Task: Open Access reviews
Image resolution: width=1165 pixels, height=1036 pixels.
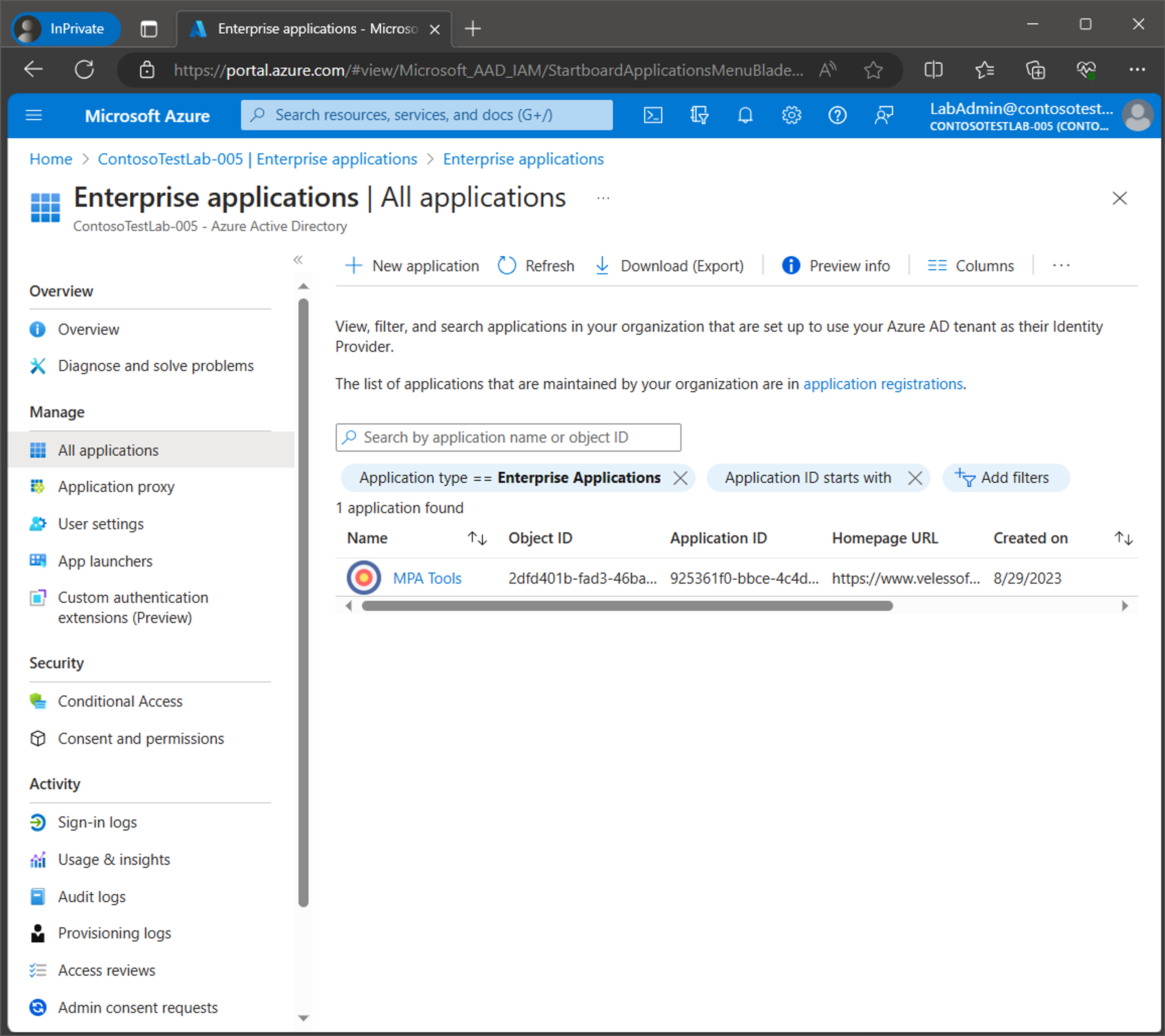Action: click(x=106, y=970)
